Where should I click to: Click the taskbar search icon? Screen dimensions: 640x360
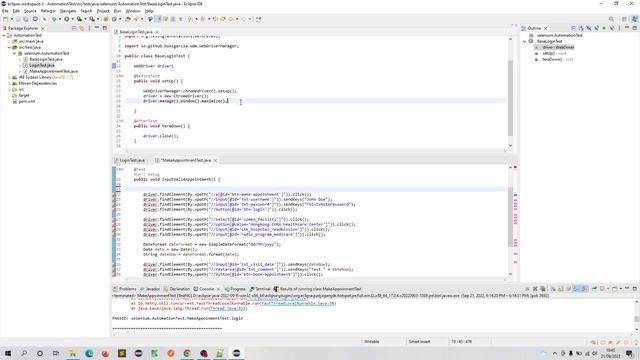click(x=24, y=353)
